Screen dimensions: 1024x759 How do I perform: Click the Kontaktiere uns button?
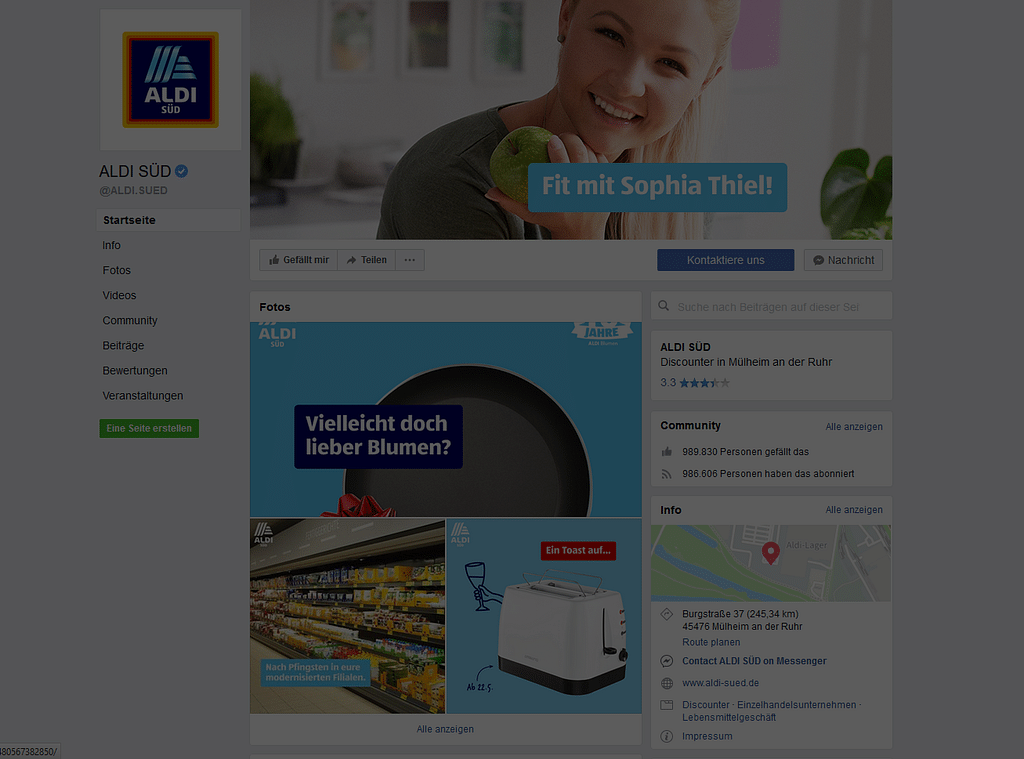coord(726,260)
